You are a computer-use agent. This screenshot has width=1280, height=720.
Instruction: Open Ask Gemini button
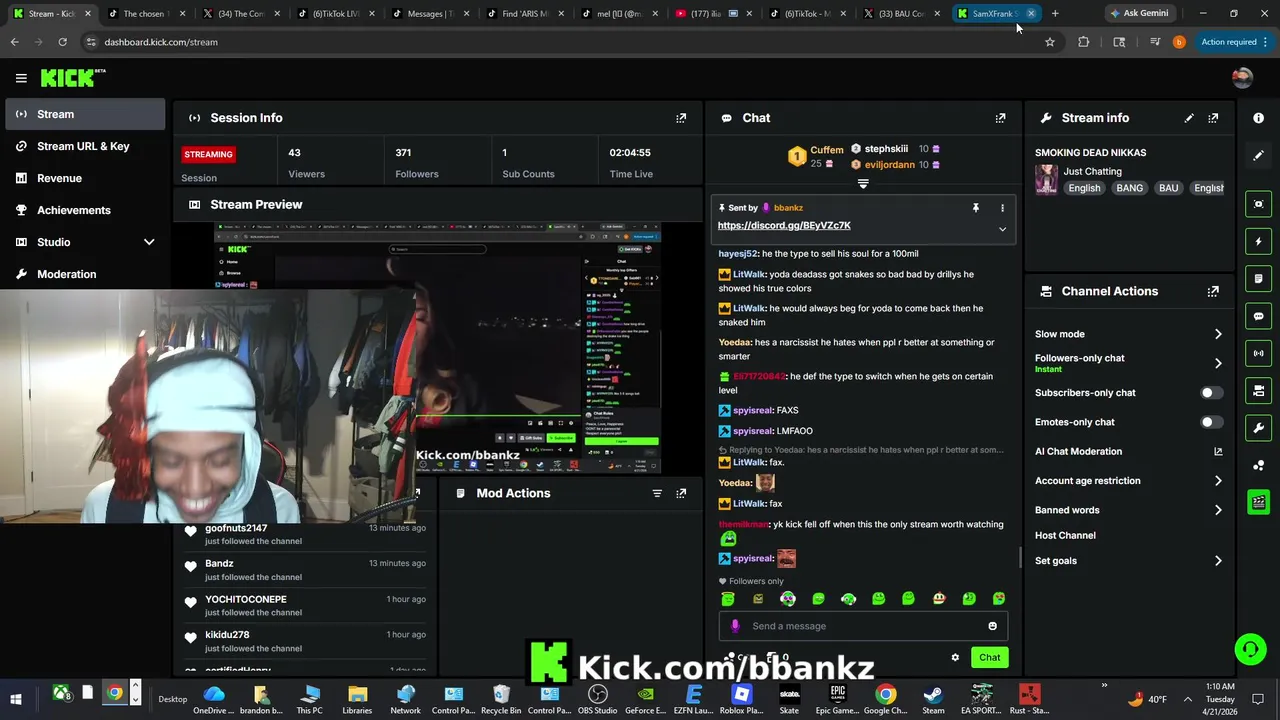(1138, 14)
